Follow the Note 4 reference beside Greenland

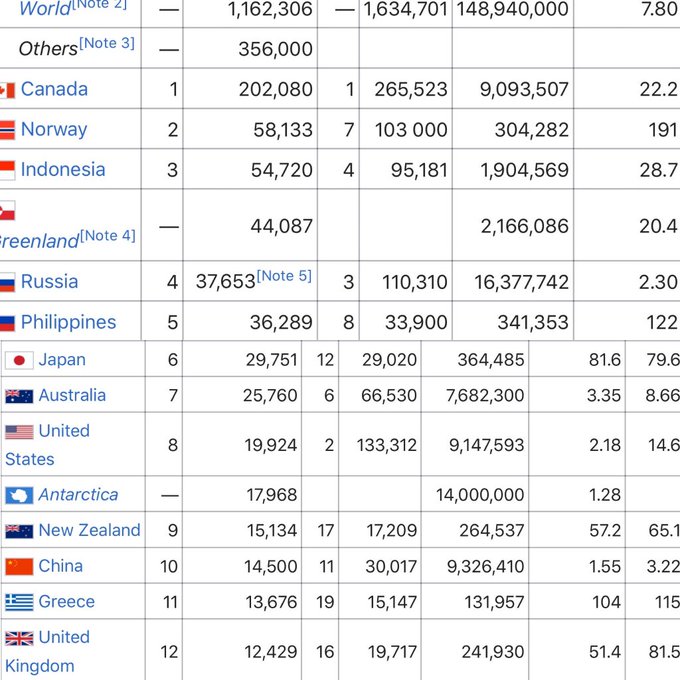[x=108, y=235]
